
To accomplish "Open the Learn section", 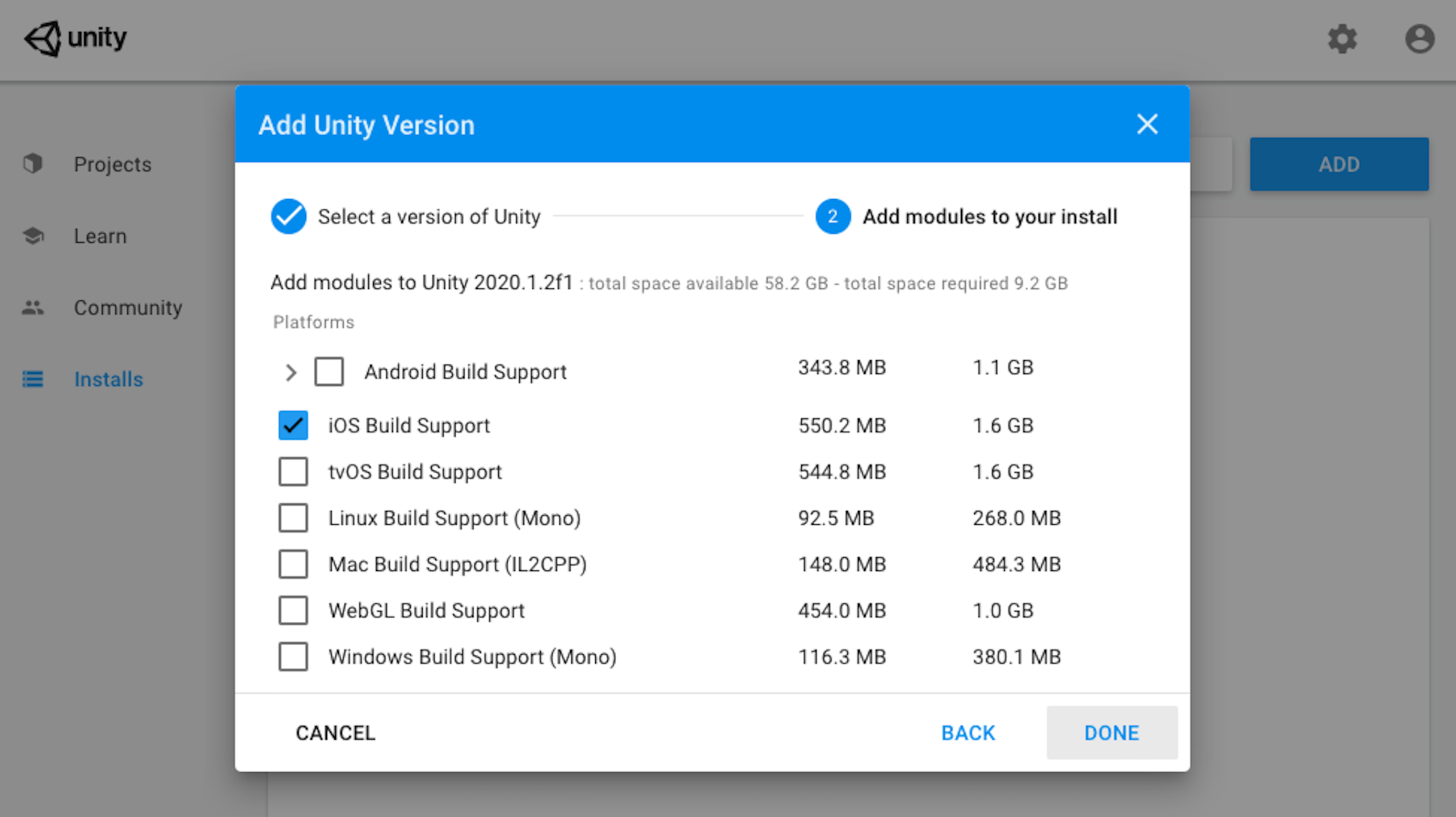I will tap(100, 235).
